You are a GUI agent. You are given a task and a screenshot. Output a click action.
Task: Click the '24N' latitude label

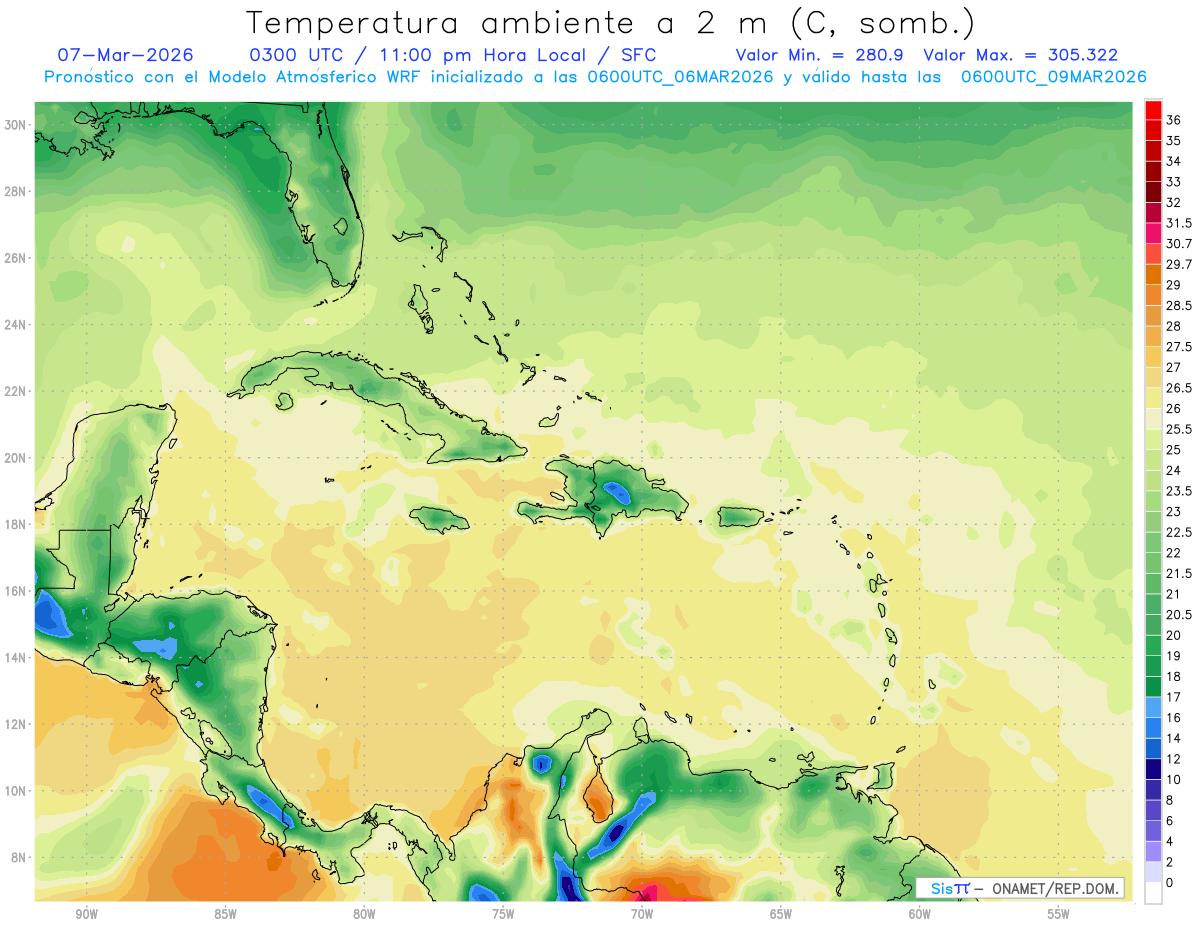click(x=15, y=325)
